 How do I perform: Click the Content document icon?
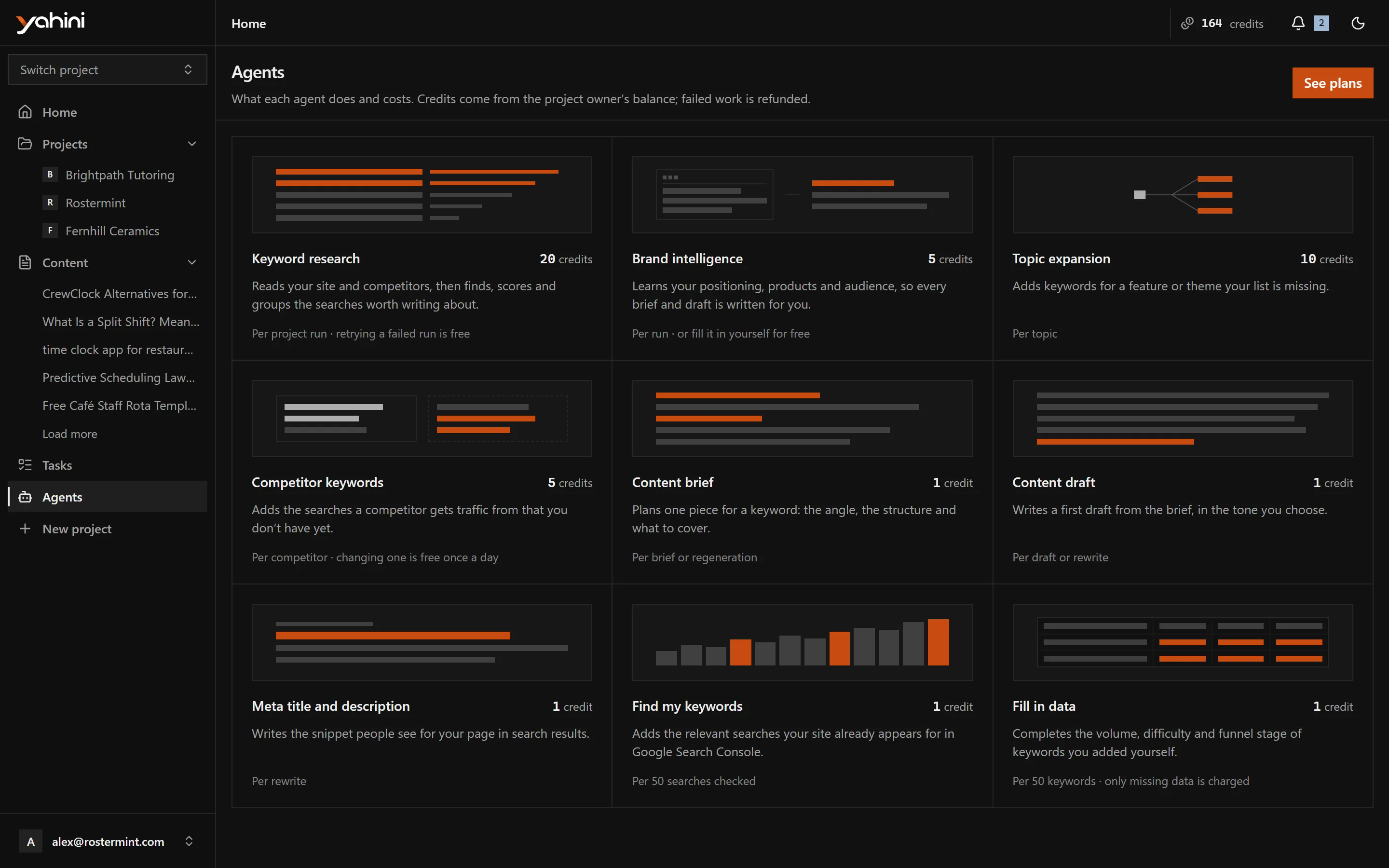(25, 262)
